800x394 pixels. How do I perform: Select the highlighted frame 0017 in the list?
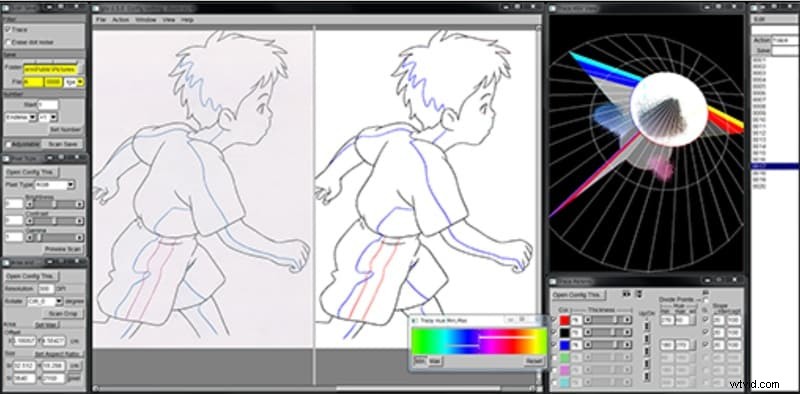(x=775, y=166)
